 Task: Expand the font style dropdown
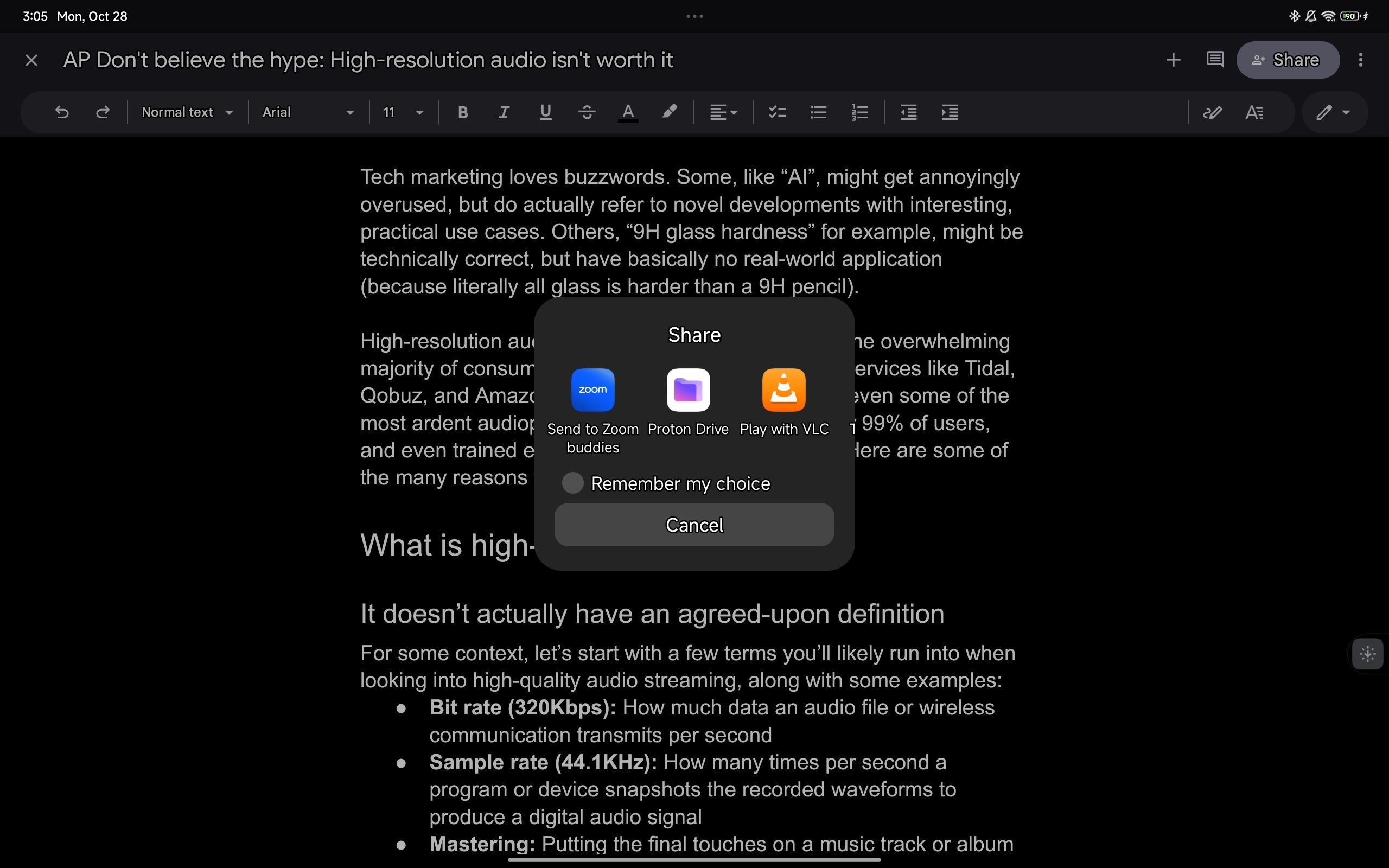(x=306, y=111)
